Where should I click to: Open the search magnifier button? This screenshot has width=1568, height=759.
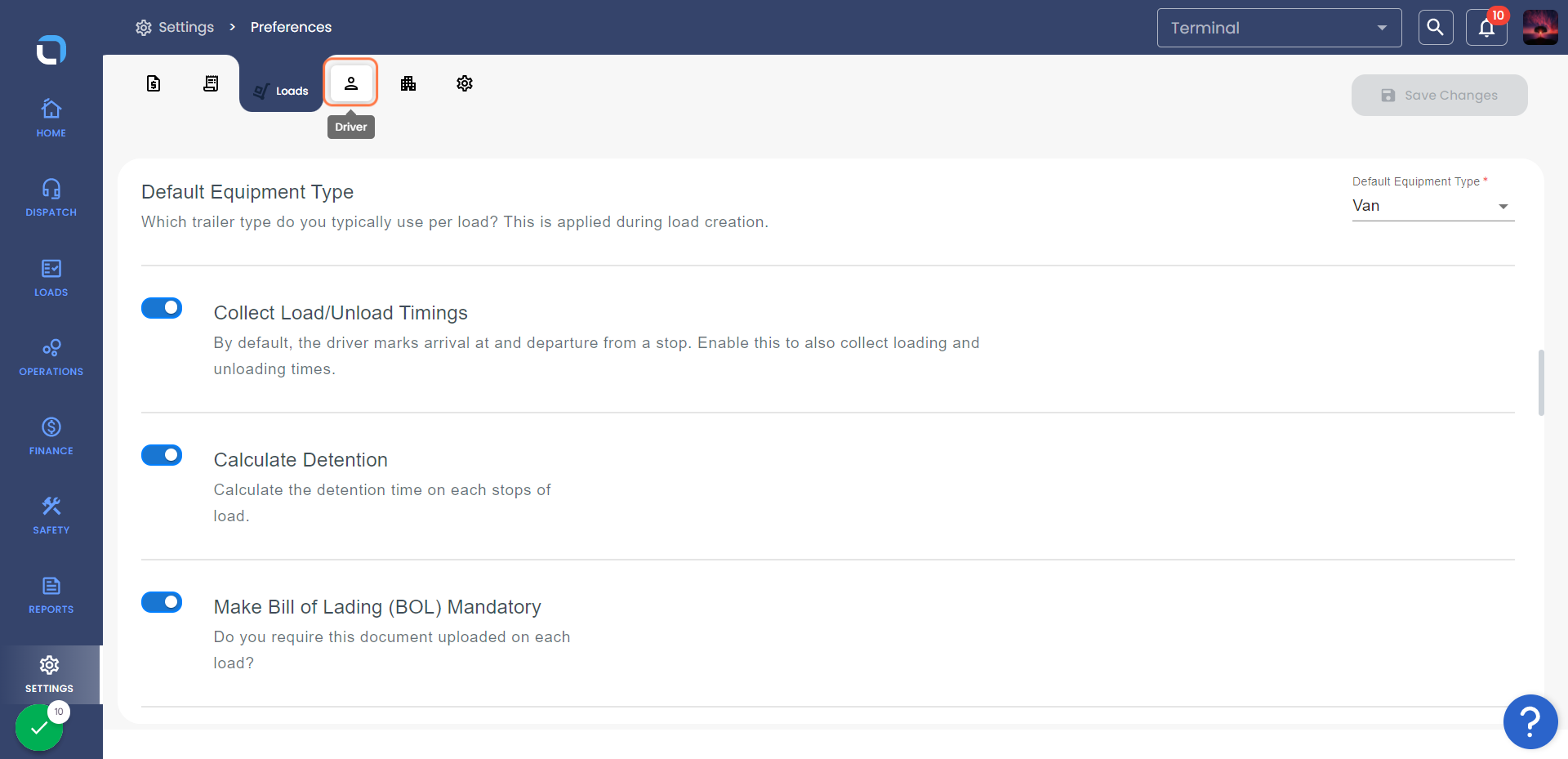click(1435, 28)
